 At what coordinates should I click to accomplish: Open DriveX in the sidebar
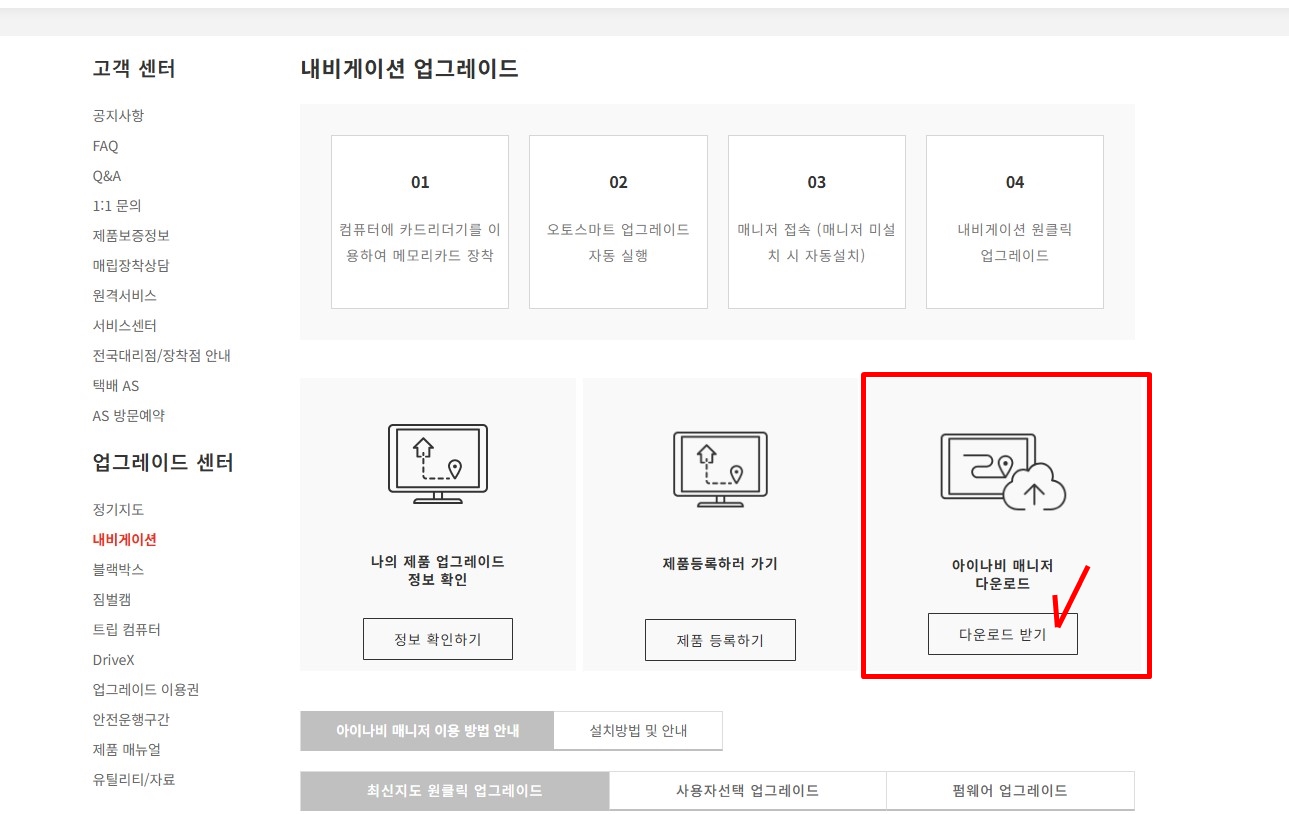[113, 660]
